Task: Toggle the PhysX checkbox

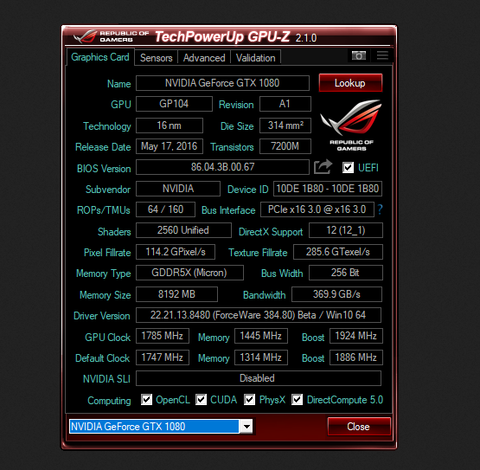Action: 249,399
